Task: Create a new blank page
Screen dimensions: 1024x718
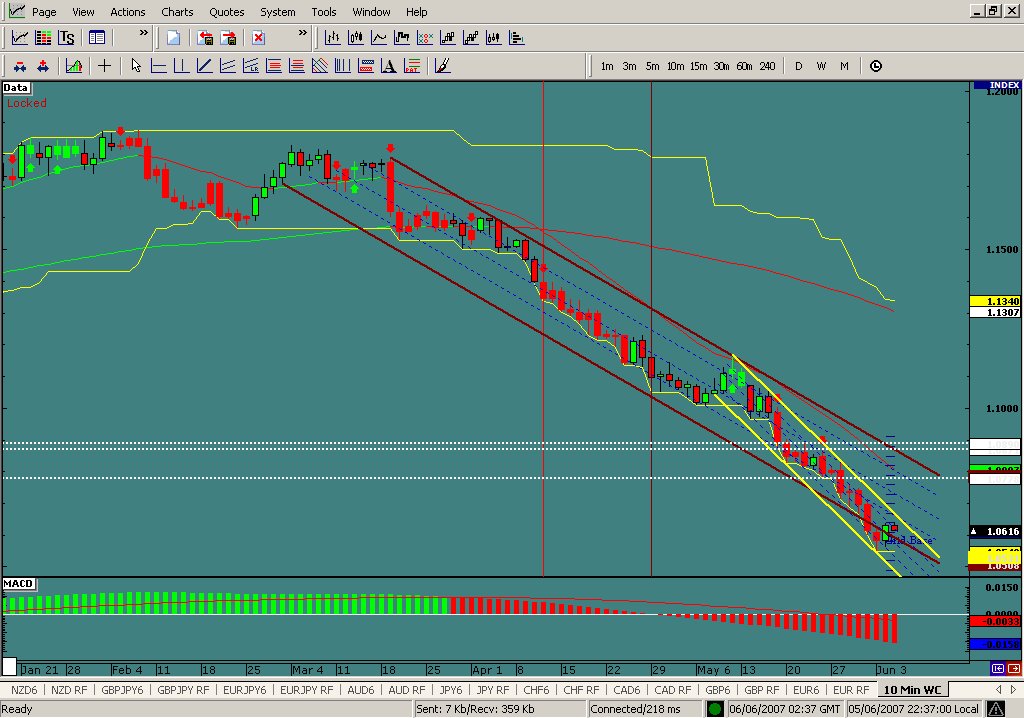Action: pos(173,38)
